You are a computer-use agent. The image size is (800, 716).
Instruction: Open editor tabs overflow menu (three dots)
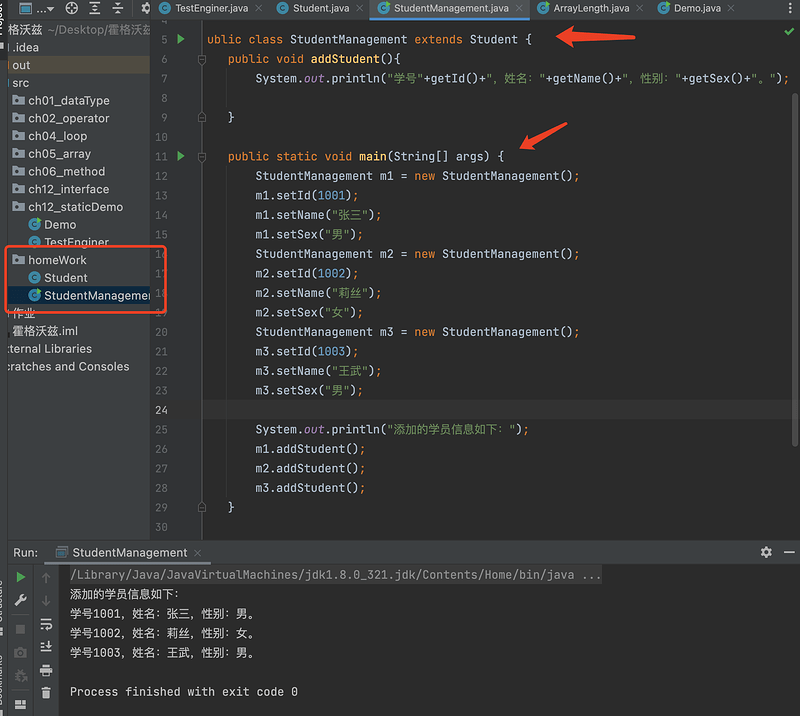(790, 8)
